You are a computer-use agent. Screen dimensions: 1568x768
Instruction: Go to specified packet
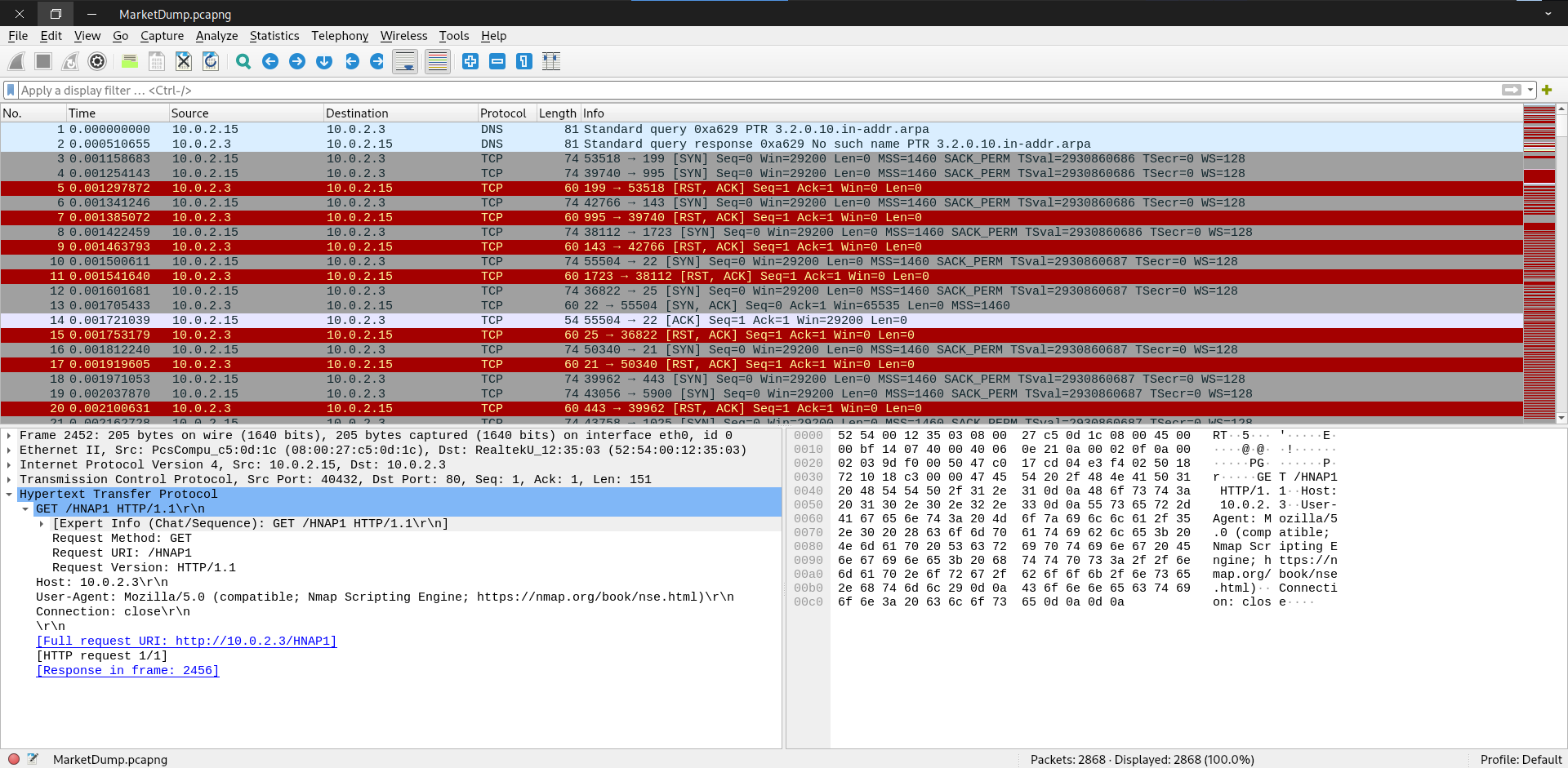coord(324,61)
